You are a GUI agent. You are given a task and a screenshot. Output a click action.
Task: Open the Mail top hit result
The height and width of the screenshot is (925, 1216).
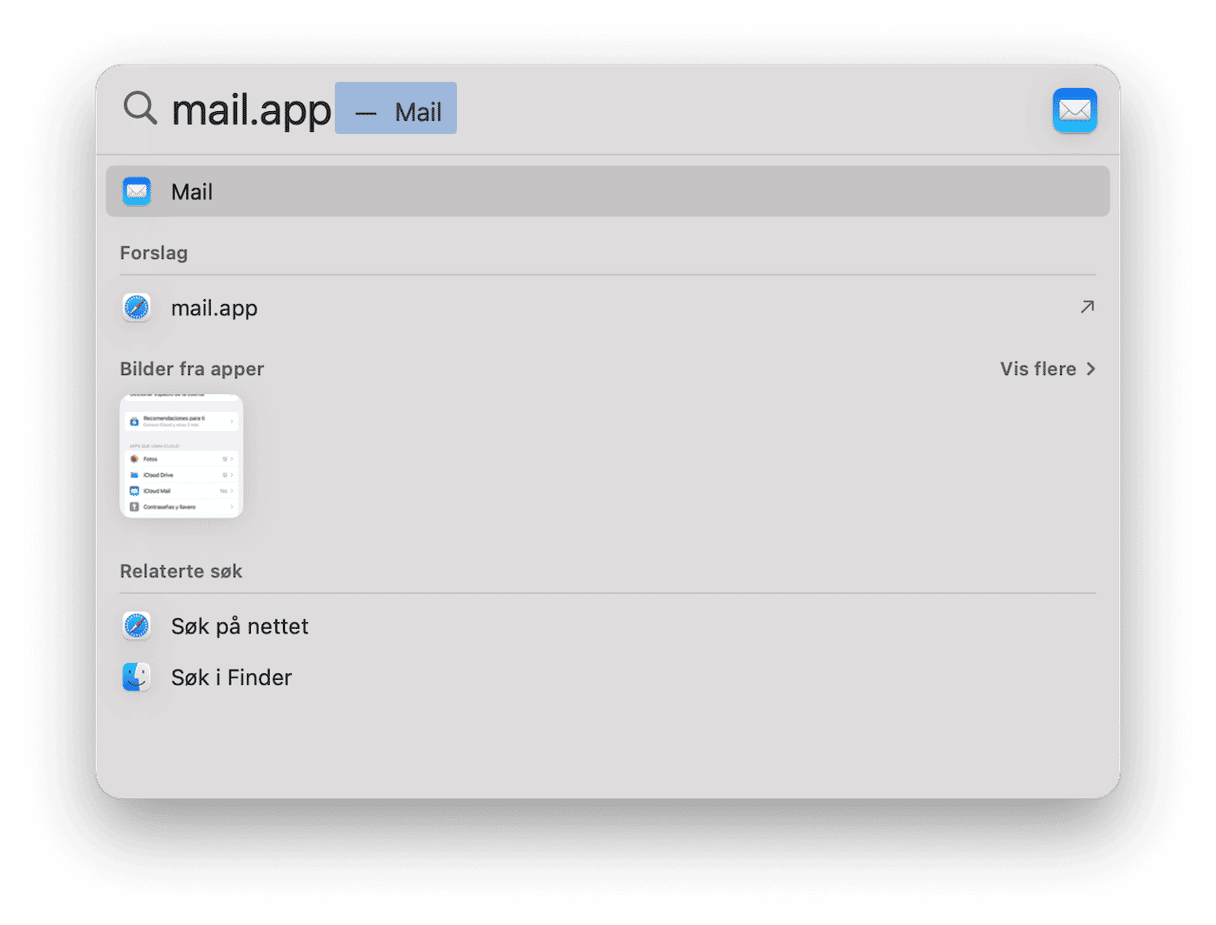tap(608, 191)
